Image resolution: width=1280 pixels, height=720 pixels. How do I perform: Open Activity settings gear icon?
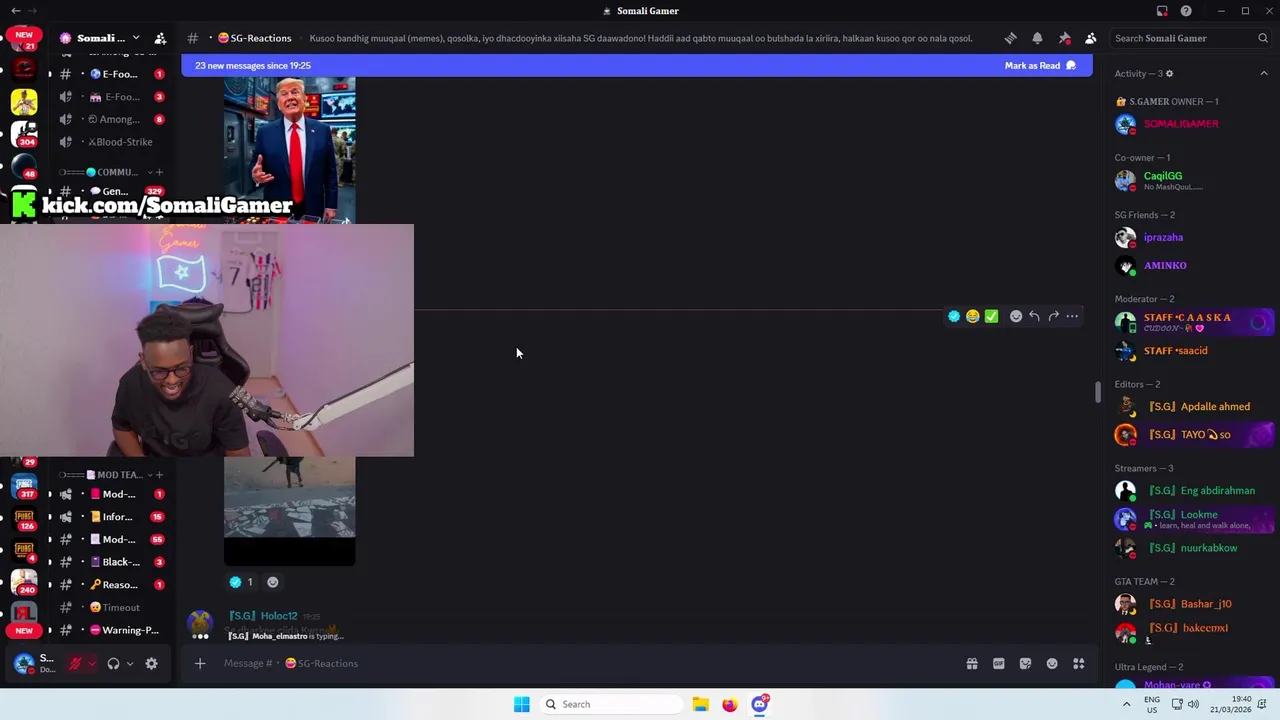pyautogui.click(x=1169, y=73)
